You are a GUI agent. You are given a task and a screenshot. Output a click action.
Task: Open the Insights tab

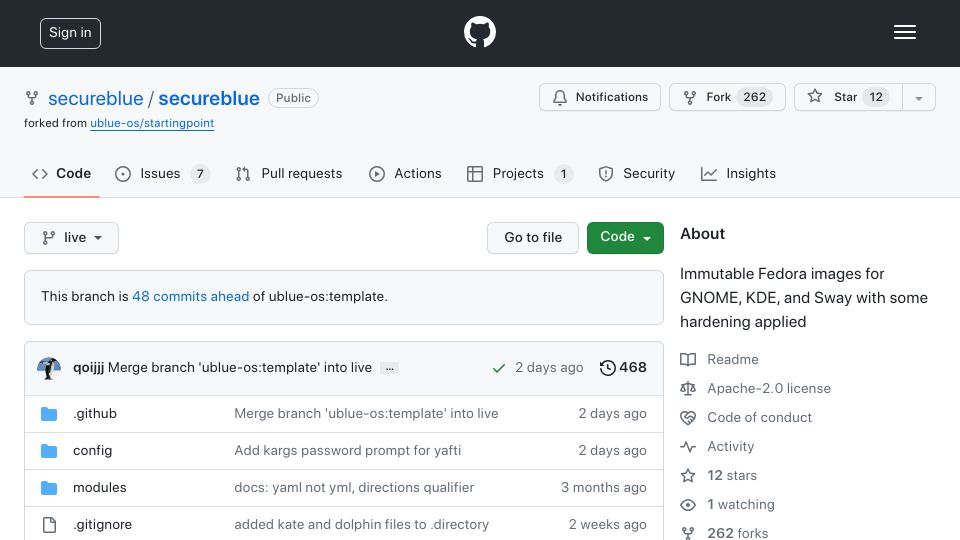(738, 174)
